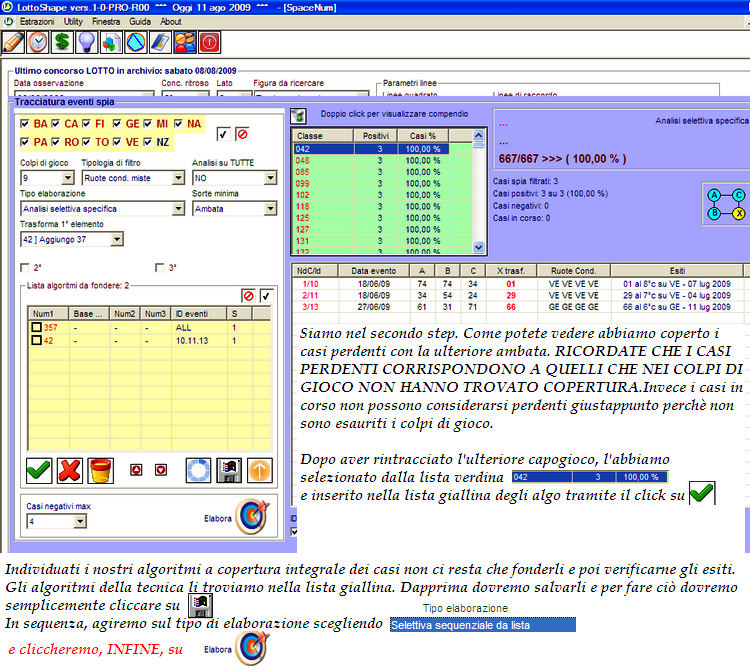Open the blue geometric shape tool

135,43
